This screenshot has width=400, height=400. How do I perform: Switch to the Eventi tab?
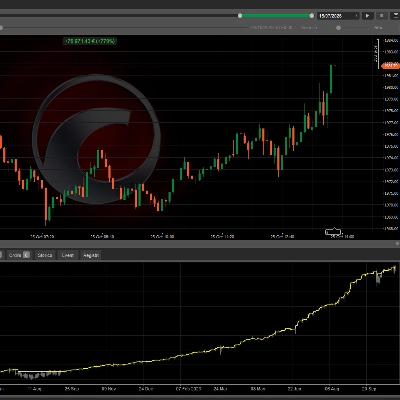[x=68, y=255]
